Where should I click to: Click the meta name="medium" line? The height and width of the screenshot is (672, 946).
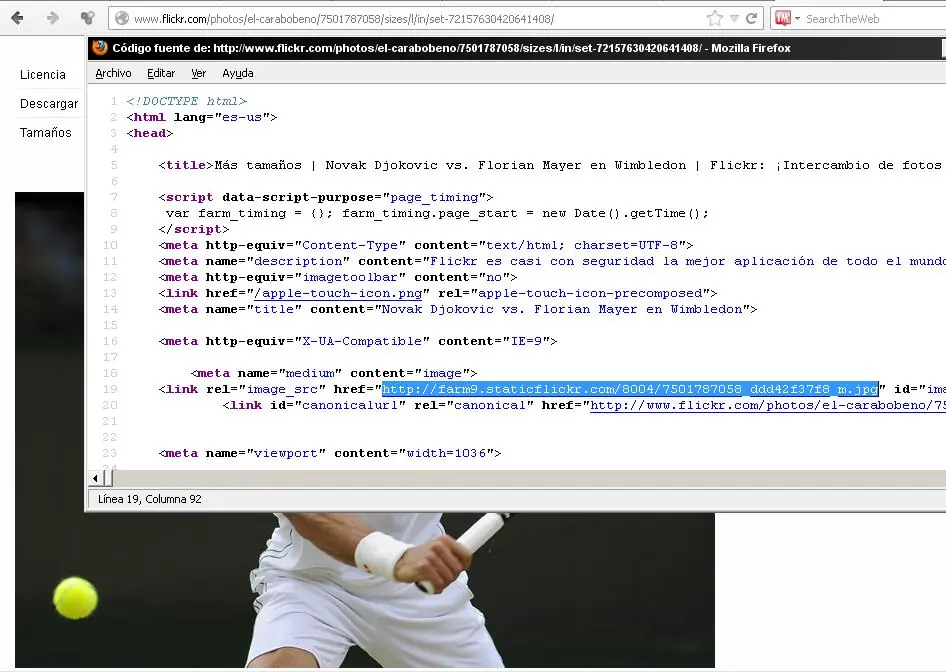coord(334,373)
